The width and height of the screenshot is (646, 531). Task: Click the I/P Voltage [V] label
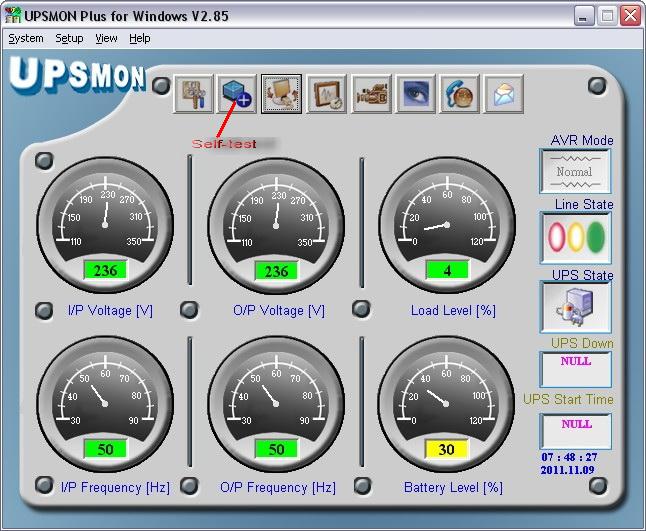click(110, 311)
